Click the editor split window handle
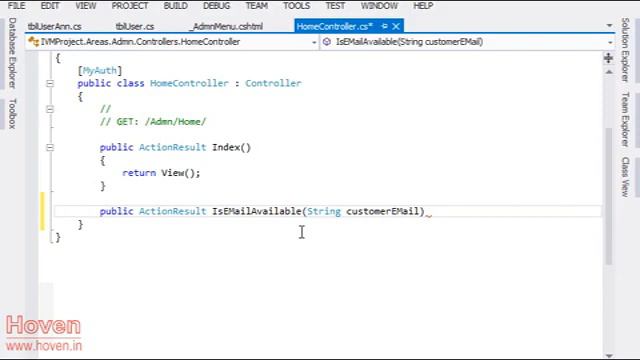Screen dimensions: 640x360 [x=609, y=58]
